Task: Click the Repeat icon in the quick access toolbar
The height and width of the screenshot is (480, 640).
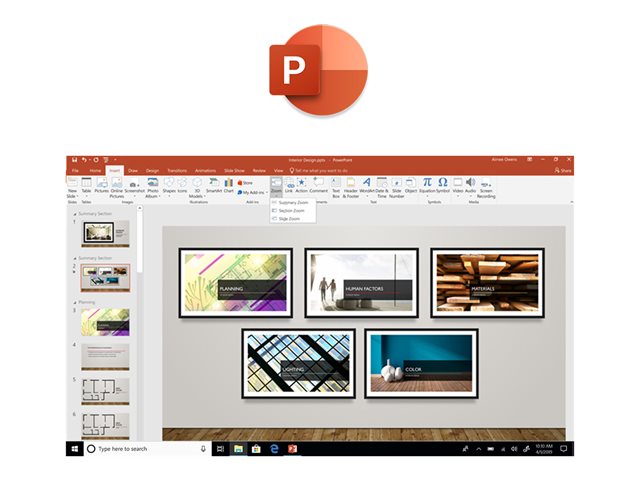Action: [96, 160]
